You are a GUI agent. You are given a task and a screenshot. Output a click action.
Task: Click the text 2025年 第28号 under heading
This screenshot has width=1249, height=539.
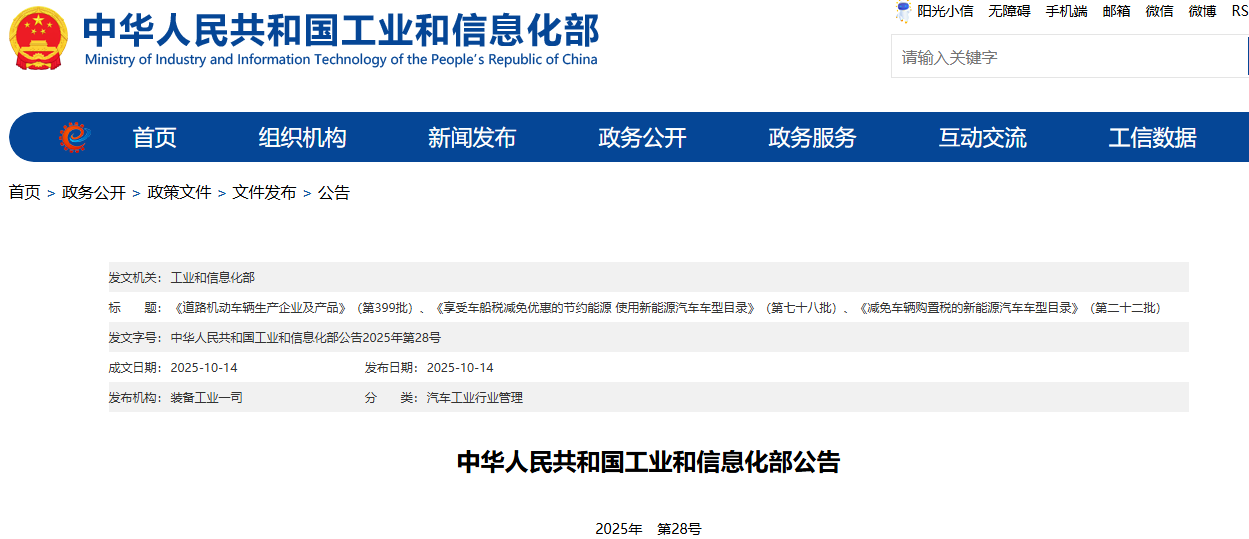(x=648, y=529)
